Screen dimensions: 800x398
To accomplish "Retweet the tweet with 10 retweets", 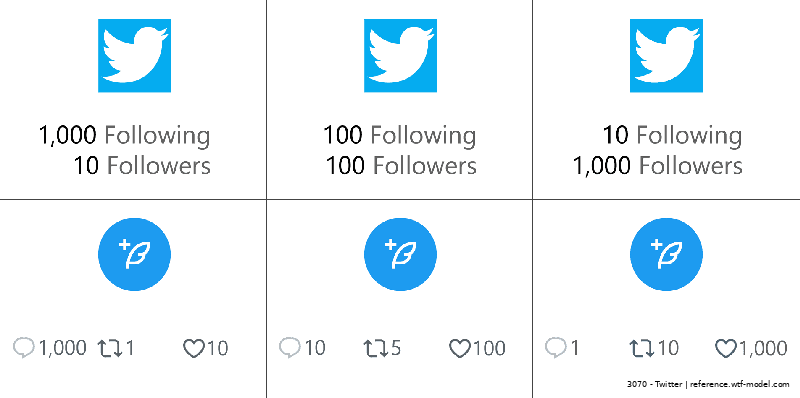I will click(642, 349).
